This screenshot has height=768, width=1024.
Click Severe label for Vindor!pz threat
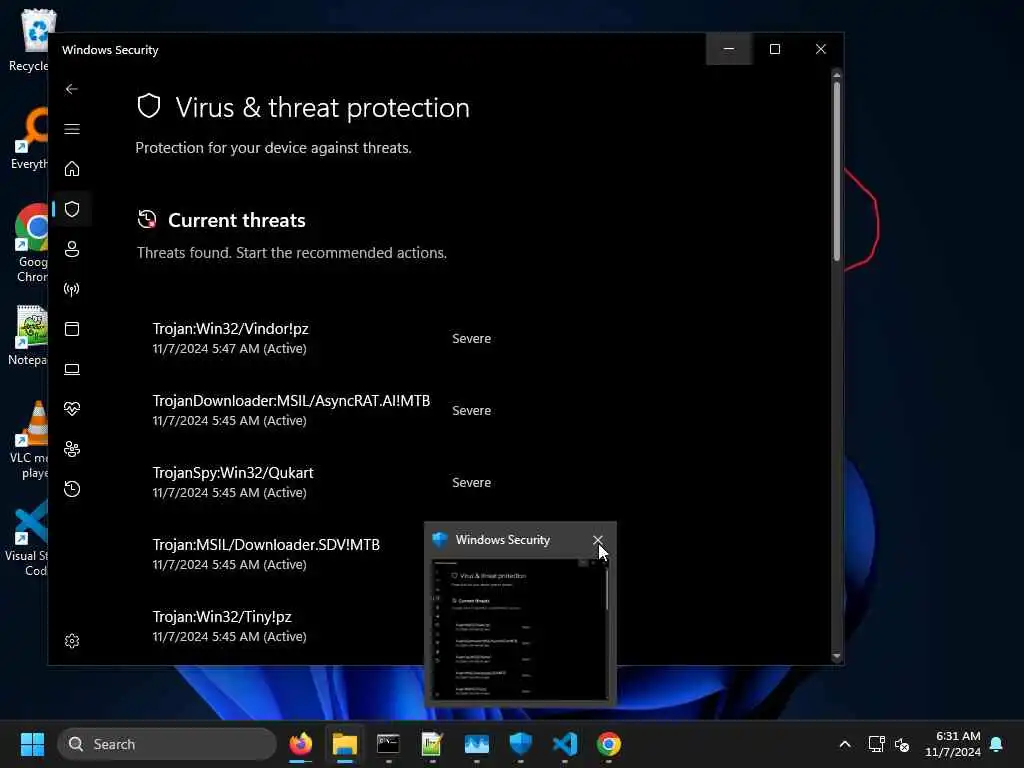pos(472,338)
